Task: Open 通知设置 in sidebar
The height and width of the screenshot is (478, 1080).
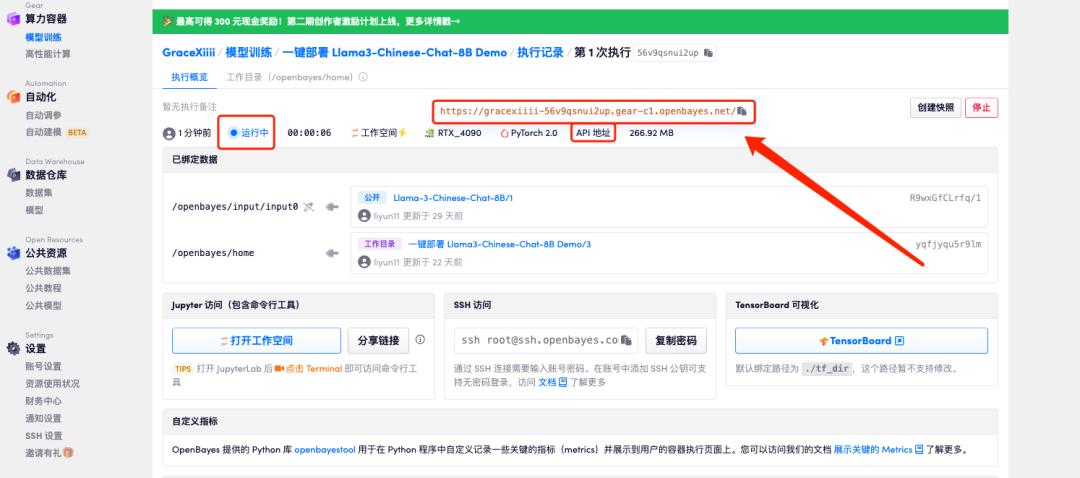Action: [x=43, y=418]
